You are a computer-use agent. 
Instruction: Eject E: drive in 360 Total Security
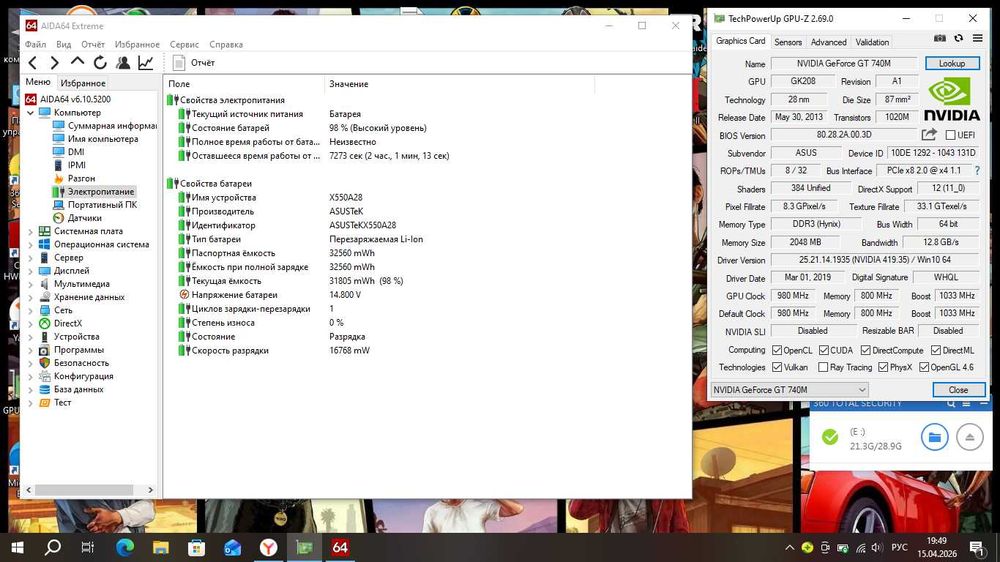[969, 437]
